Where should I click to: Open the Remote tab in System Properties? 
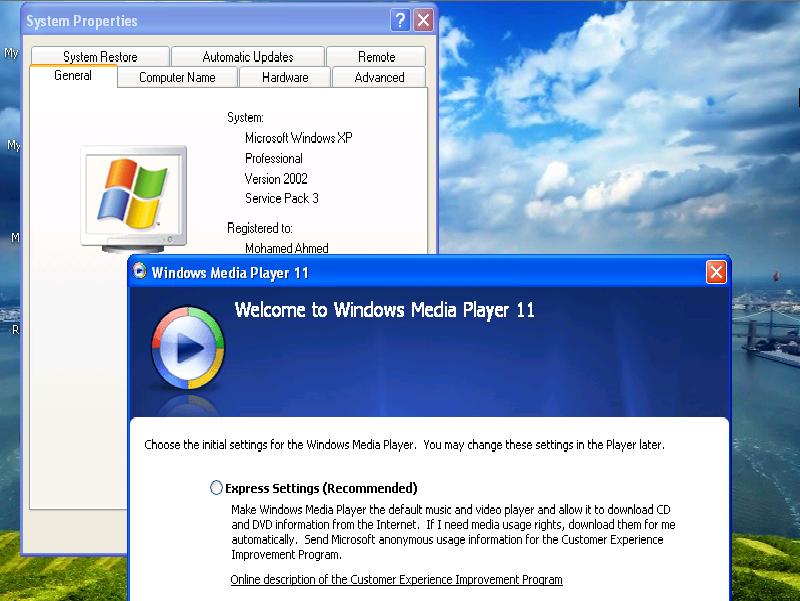point(377,57)
